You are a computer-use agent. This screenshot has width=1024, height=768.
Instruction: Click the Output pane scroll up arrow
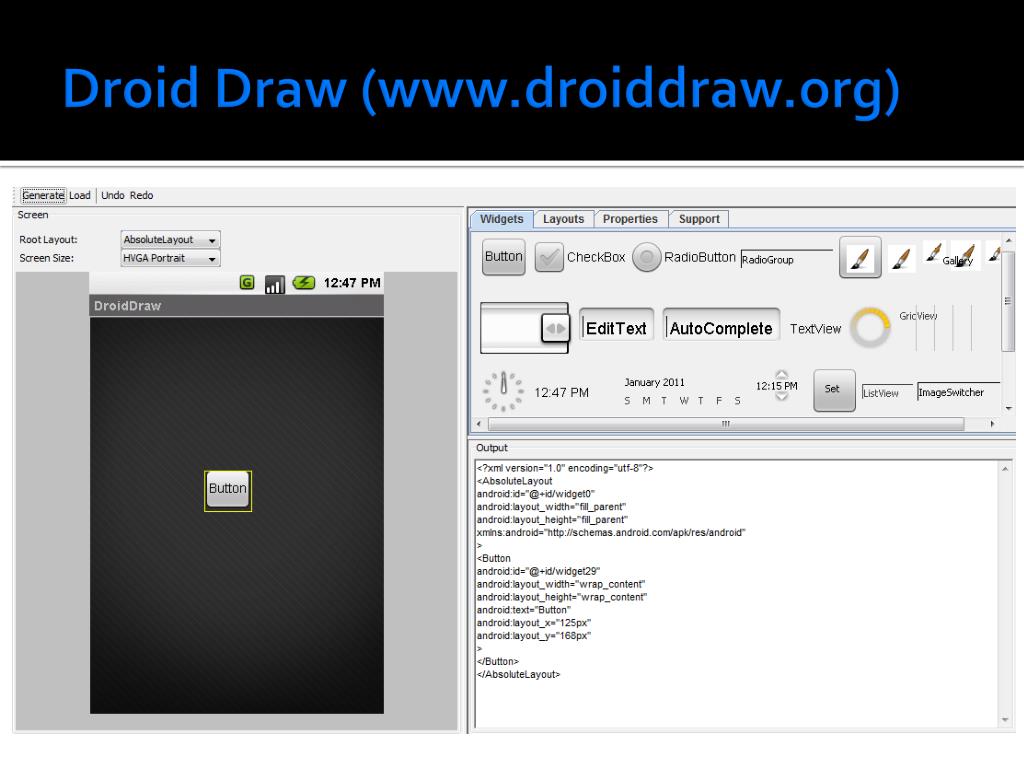pyautogui.click(x=1005, y=469)
